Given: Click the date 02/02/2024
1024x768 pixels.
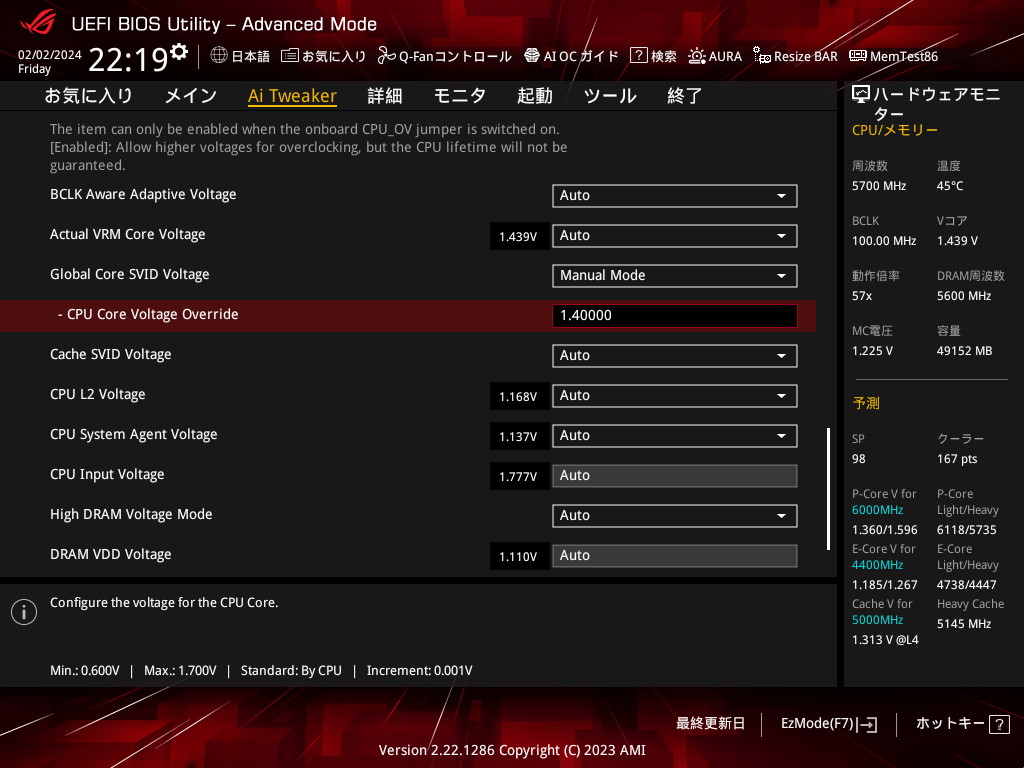Looking at the screenshot, I should click(50, 55).
